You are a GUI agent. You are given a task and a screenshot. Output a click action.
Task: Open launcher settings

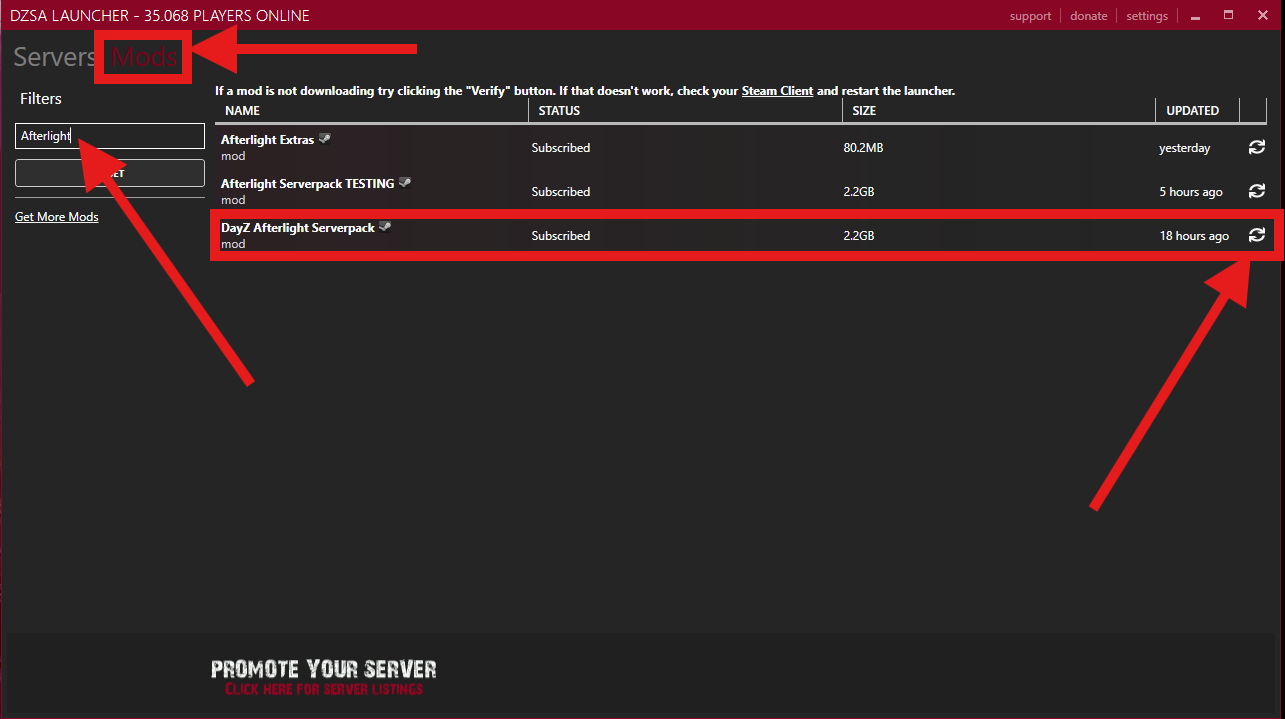pyautogui.click(x=1147, y=16)
